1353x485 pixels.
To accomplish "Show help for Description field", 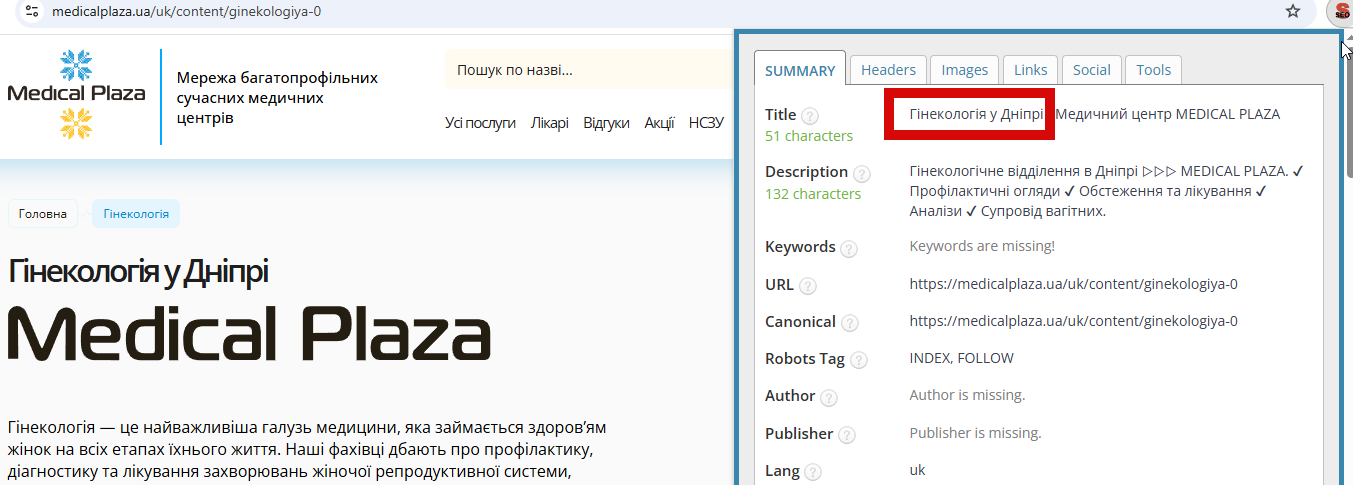I will pos(861,173).
